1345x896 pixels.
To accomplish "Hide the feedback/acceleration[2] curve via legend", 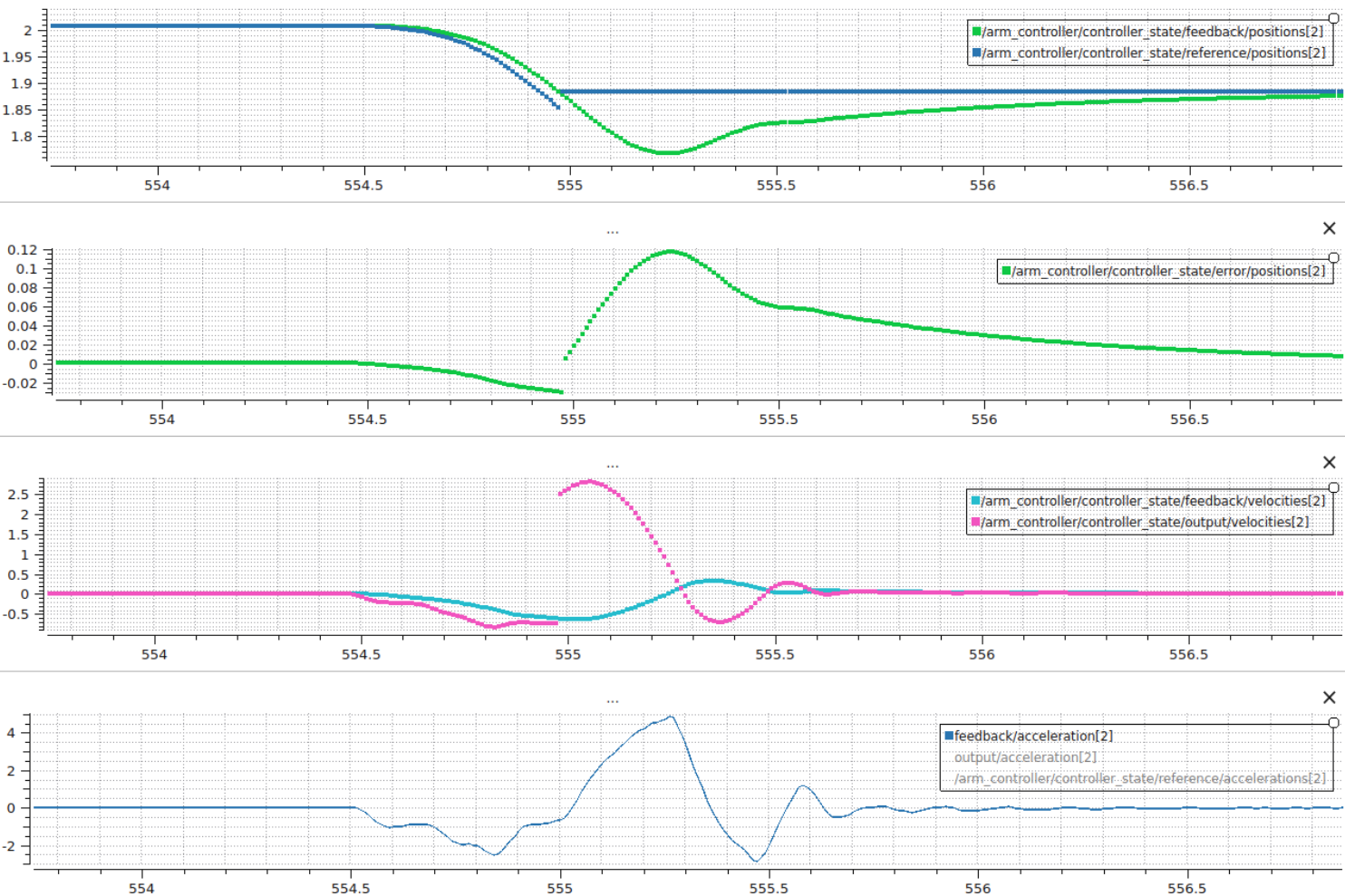I will [1033, 737].
